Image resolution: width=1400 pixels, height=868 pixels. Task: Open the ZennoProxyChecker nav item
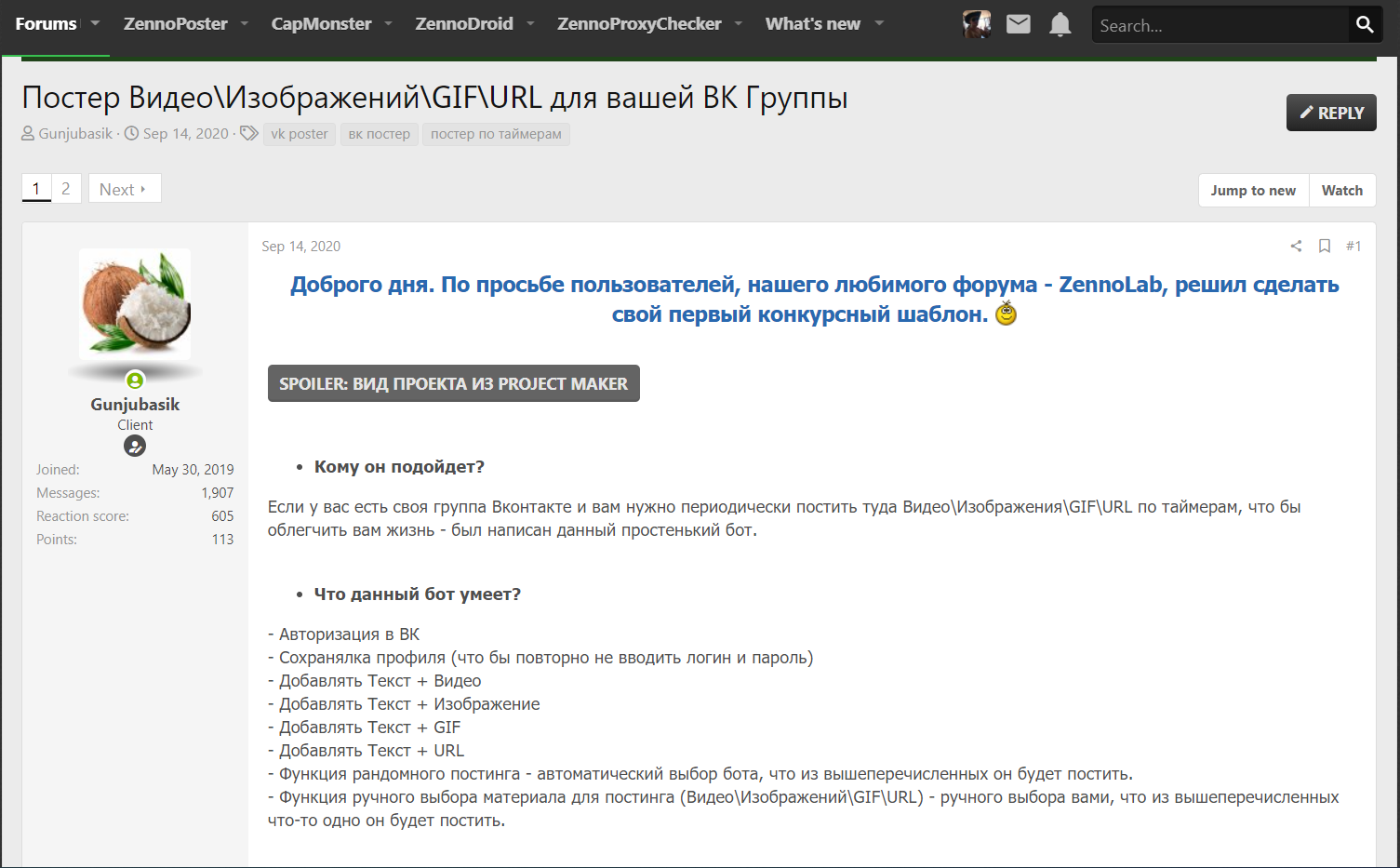click(x=639, y=24)
